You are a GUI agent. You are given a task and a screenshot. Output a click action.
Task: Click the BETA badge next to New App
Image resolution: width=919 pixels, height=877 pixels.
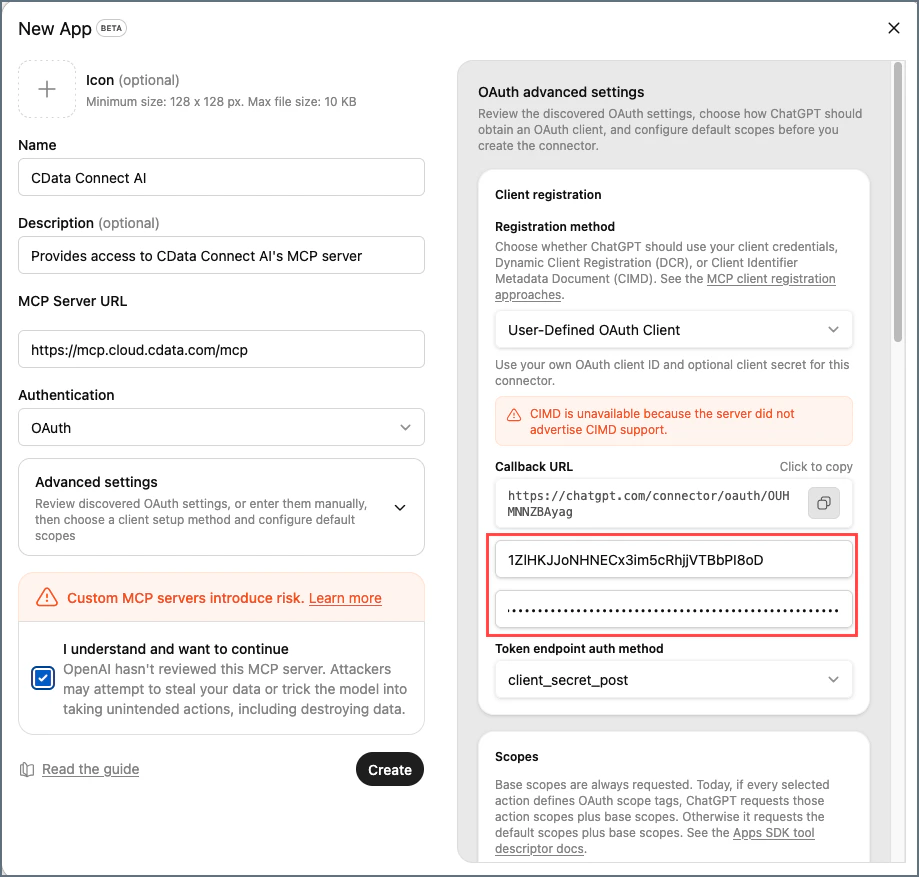tap(110, 29)
